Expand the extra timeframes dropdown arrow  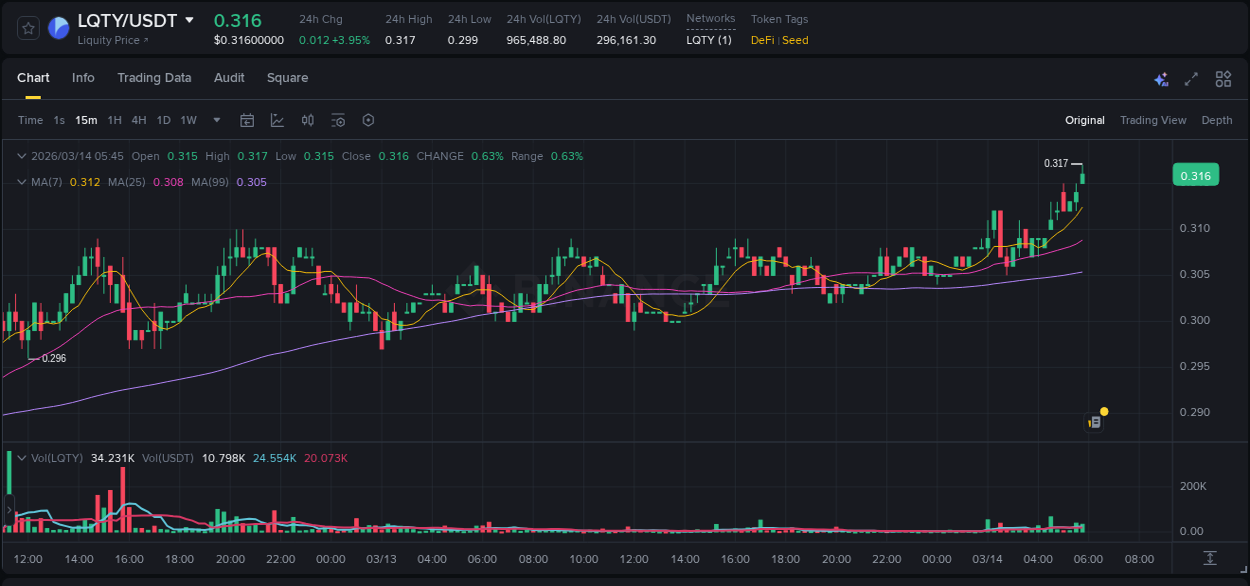[215, 120]
